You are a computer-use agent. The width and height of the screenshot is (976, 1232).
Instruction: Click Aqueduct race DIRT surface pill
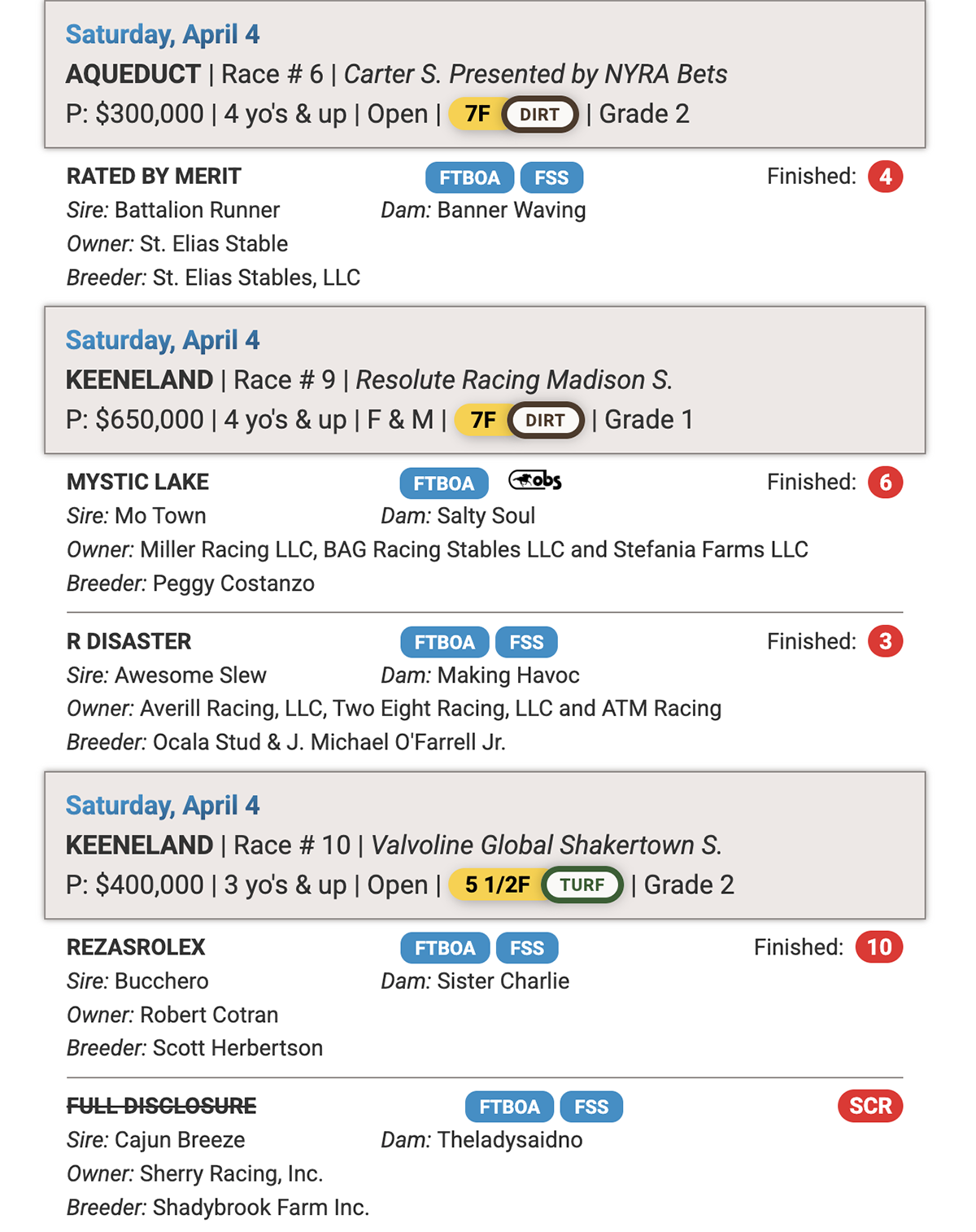[x=539, y=115]
